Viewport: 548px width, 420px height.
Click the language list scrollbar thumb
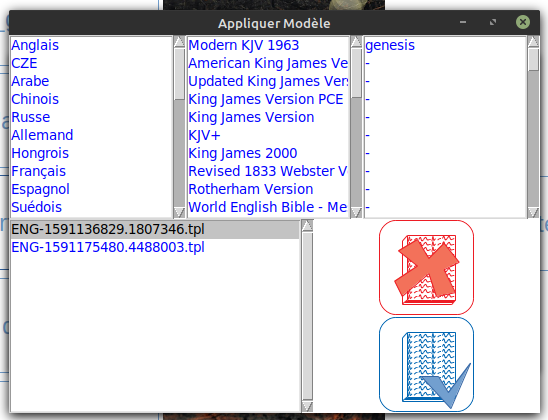[179, 74]
